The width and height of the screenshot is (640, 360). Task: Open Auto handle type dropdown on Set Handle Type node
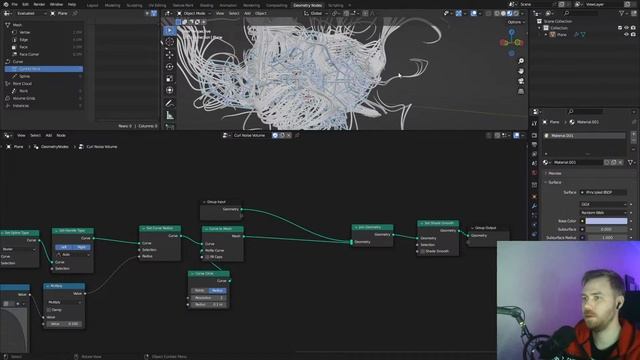[x=73, y=255]
